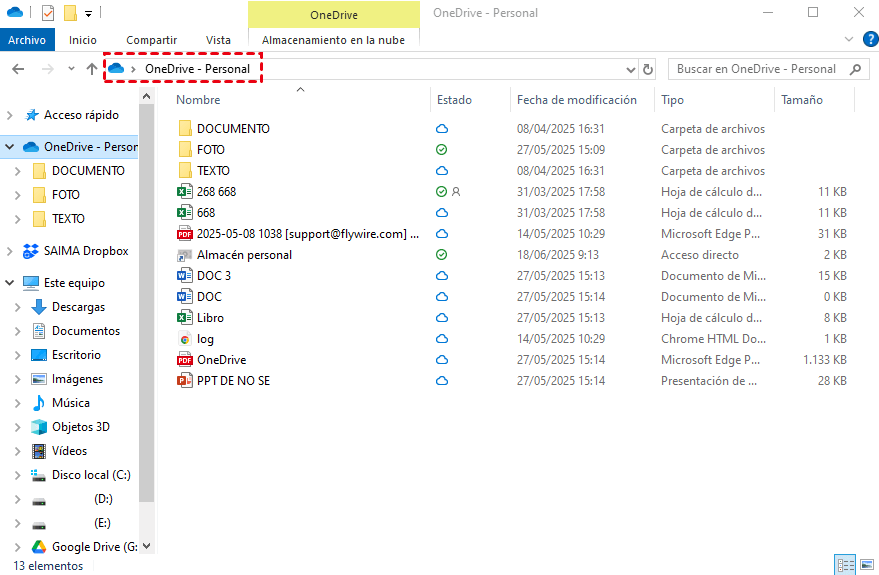Select the PowerPoint file PPT DE NO SE

(x=233, y=381)
